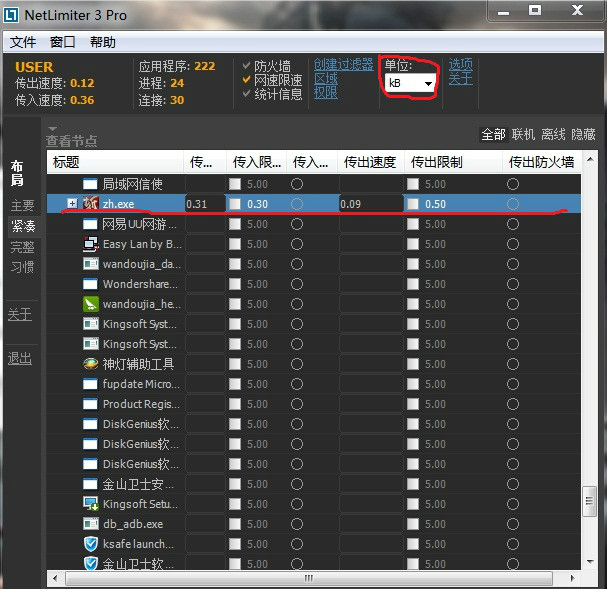607x589 pixels.
Task: Click the 权限 link
Action: coord(326,92)
